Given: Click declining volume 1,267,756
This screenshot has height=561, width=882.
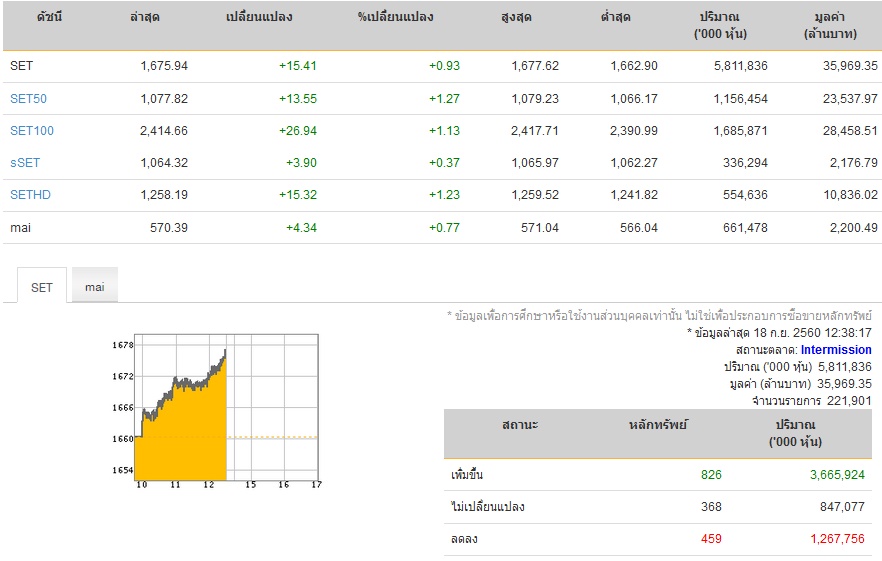Looking at the screenshot, I should click(x=837, y=538).
